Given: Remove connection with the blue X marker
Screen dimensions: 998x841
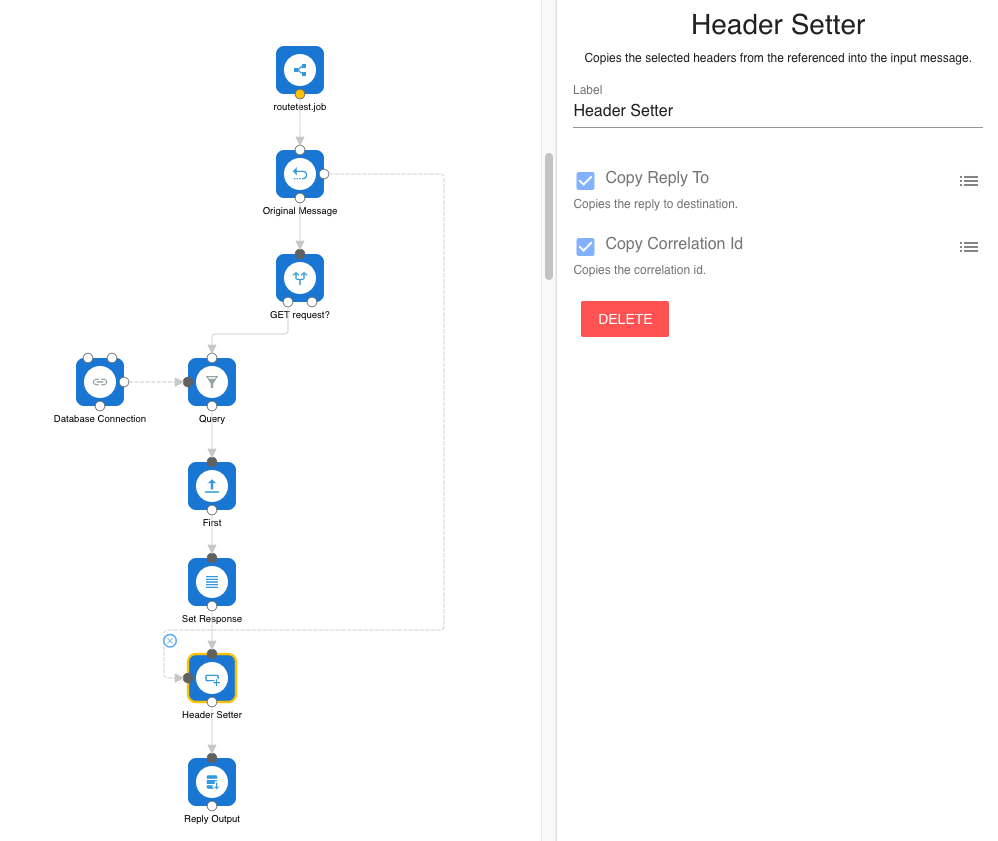Looking at the screenshot, I should click(x=170, y=640).
